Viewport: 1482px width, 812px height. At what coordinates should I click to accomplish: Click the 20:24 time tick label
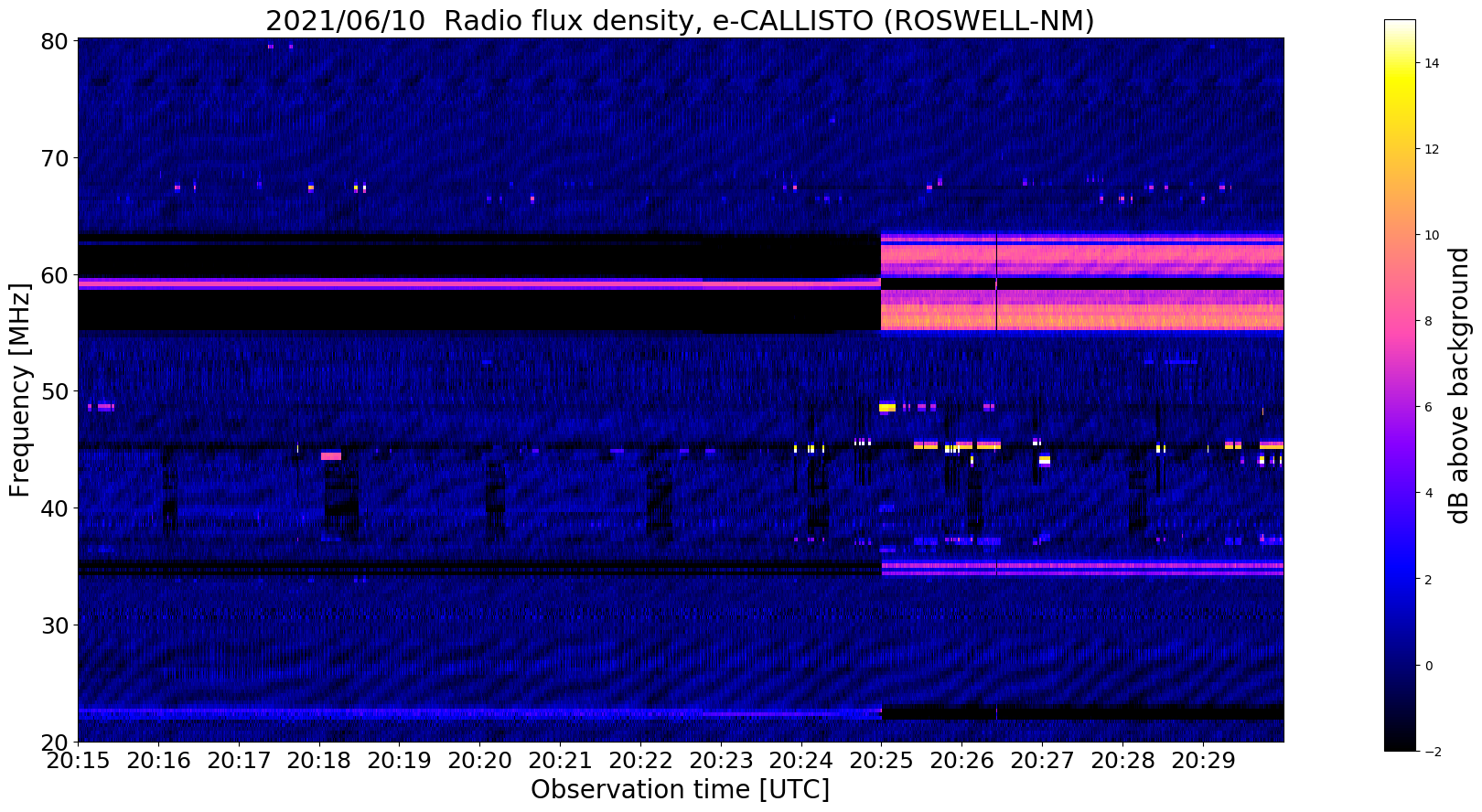tap(800, 761)
